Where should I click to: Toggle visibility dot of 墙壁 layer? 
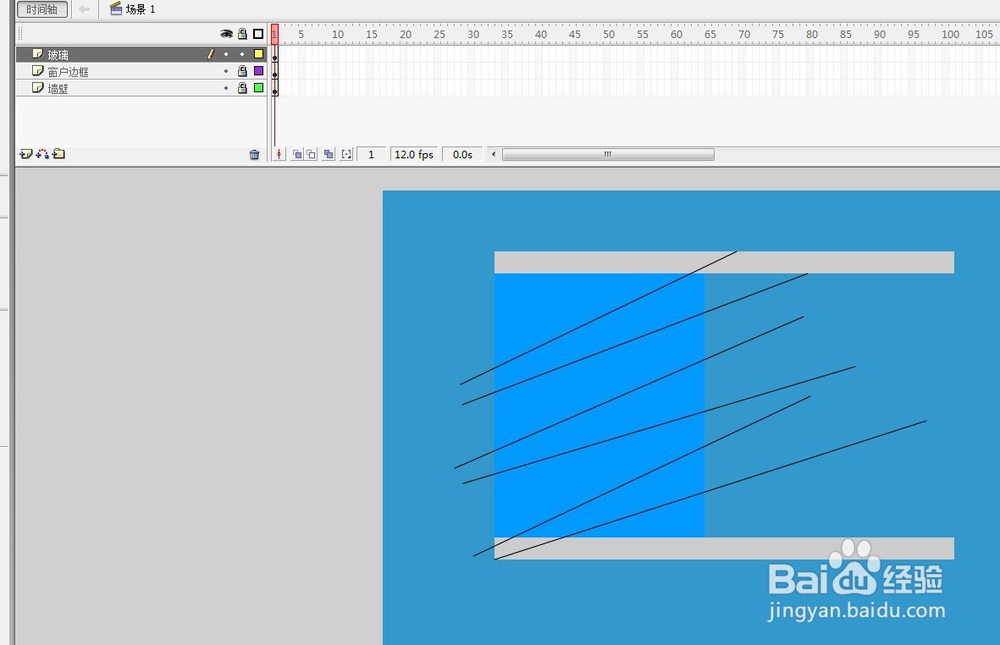226,88
